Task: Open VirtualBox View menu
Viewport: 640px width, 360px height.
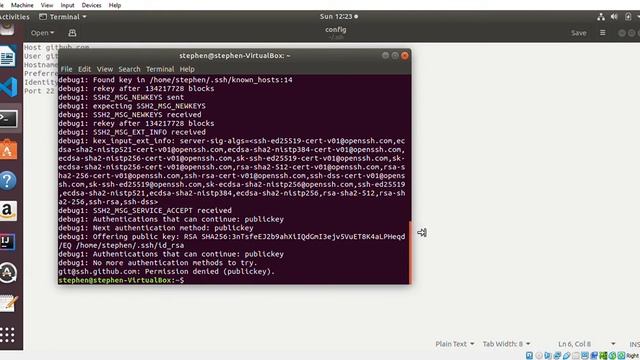Action: 47,5
